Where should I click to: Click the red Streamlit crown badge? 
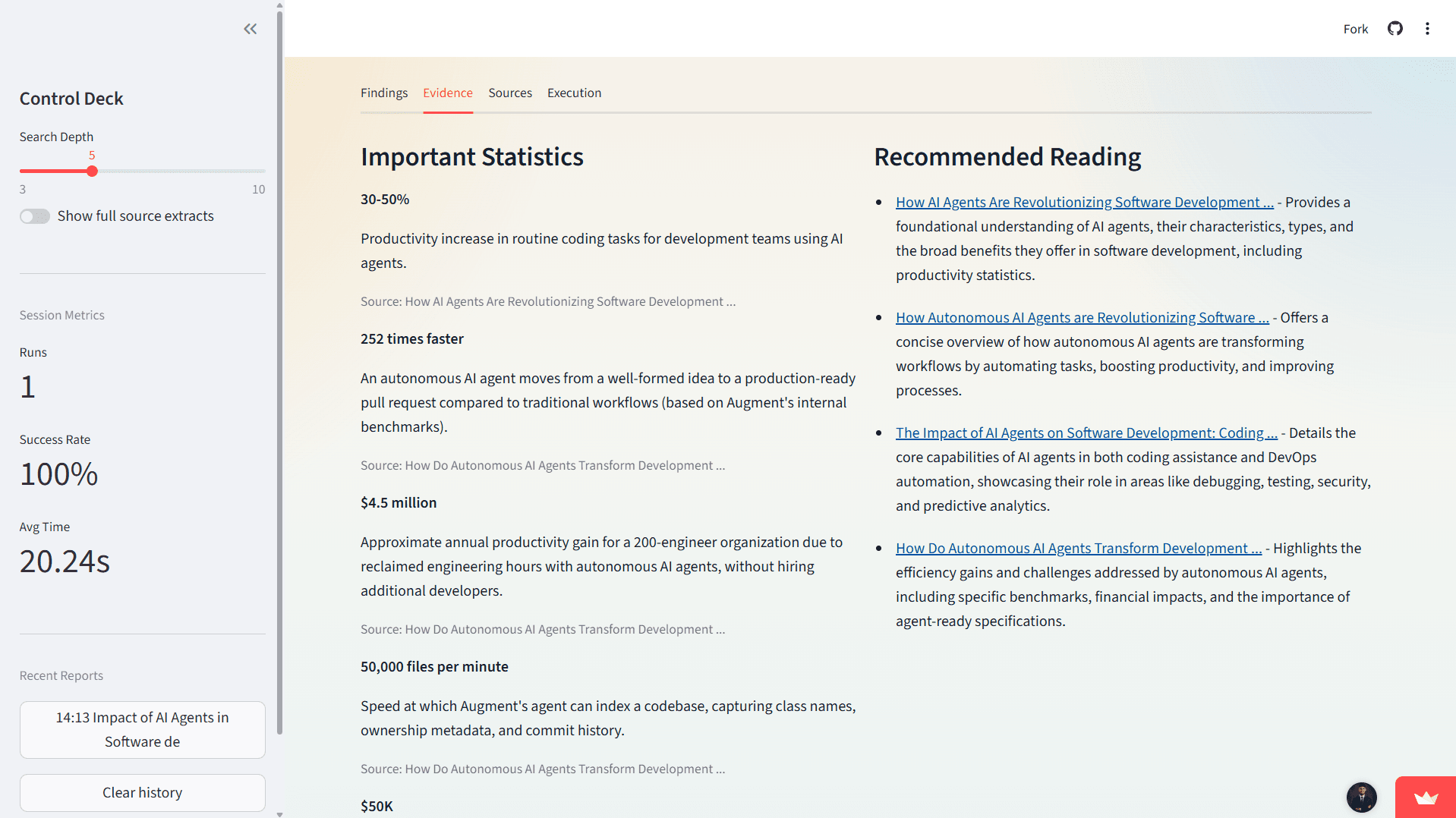(x=1426, y=797)
